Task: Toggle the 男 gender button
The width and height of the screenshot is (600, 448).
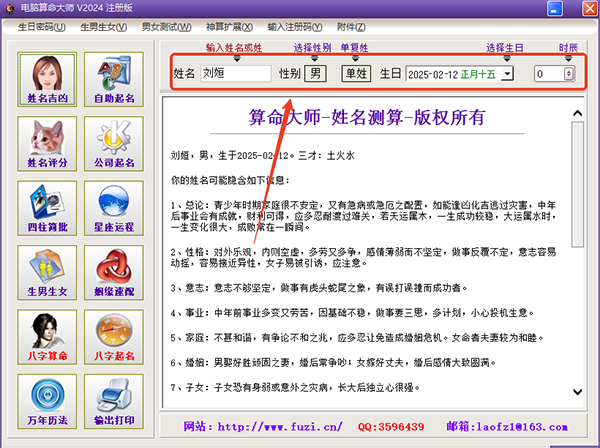Action: click(315, 73)
